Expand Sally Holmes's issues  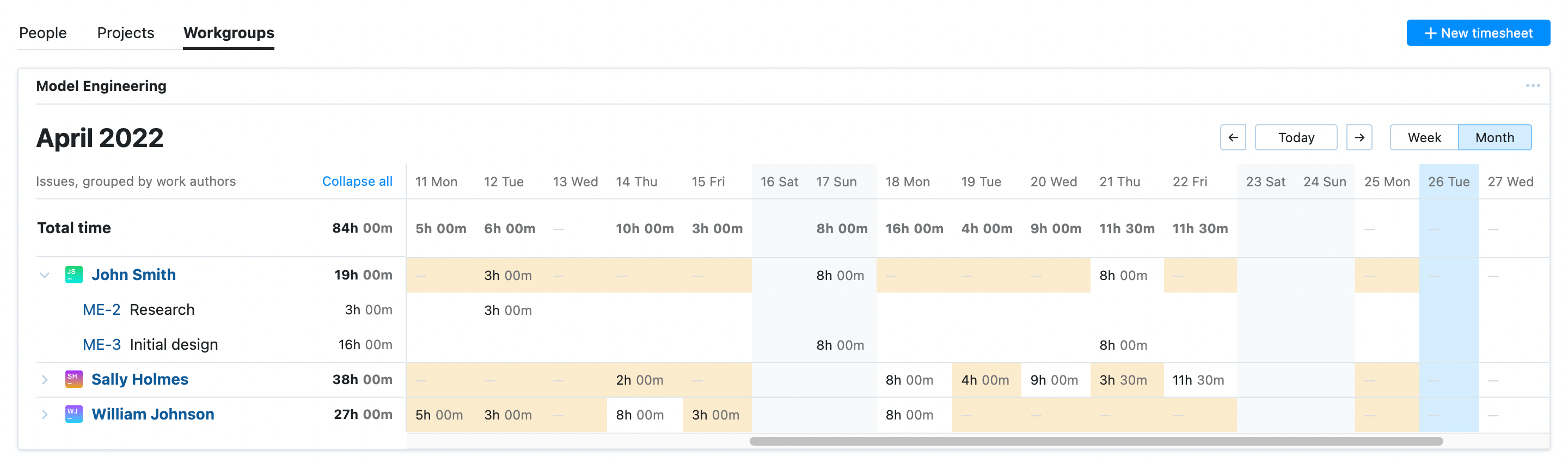point(45,380)
